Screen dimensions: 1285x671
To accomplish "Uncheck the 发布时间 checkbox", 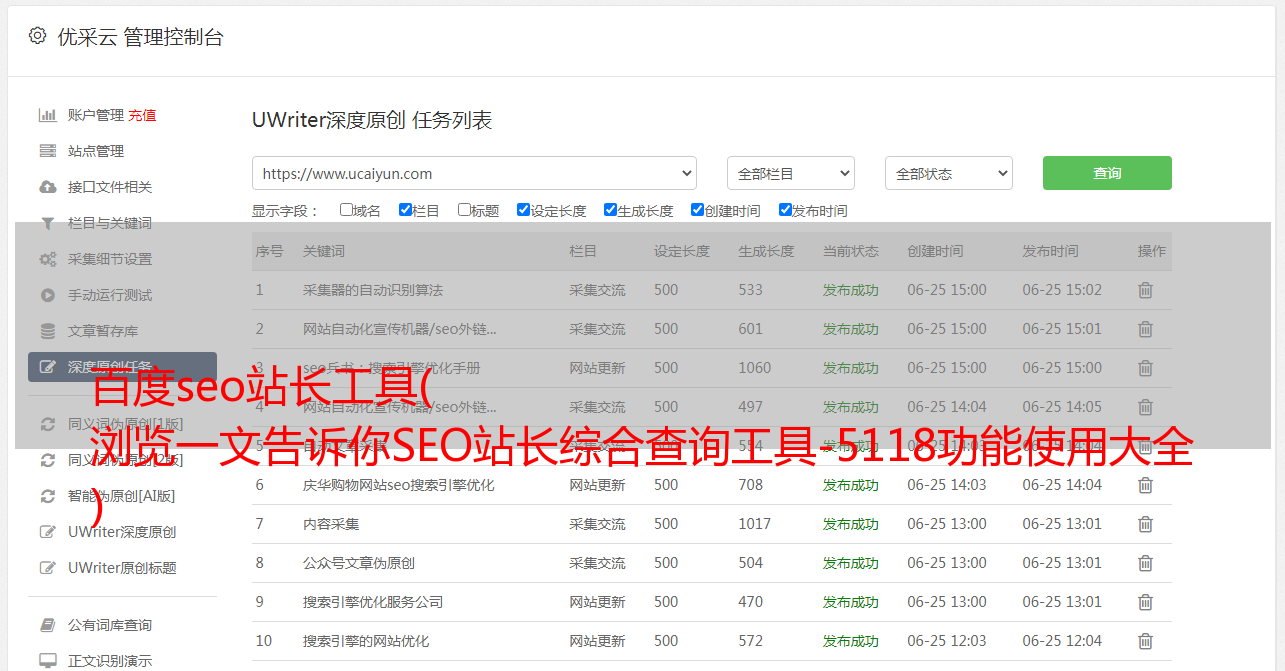I will tap(785, 210).
